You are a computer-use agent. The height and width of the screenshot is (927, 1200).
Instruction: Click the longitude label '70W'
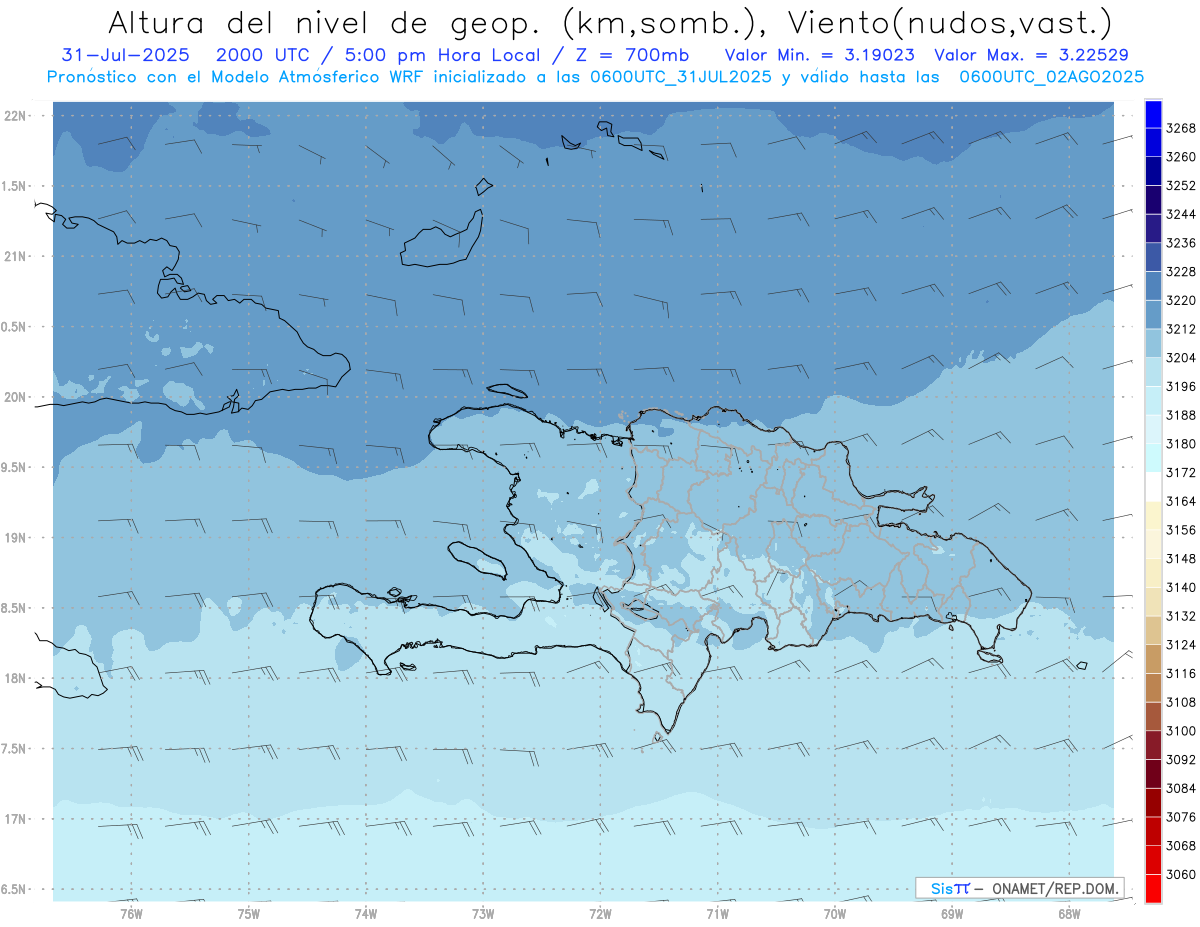click(x=835, y=914)
